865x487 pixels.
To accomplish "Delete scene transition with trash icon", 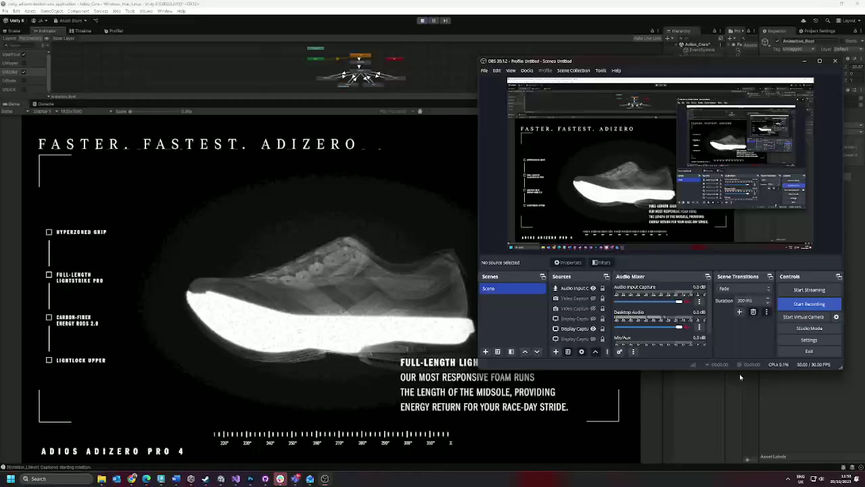I will pos(753,312).
